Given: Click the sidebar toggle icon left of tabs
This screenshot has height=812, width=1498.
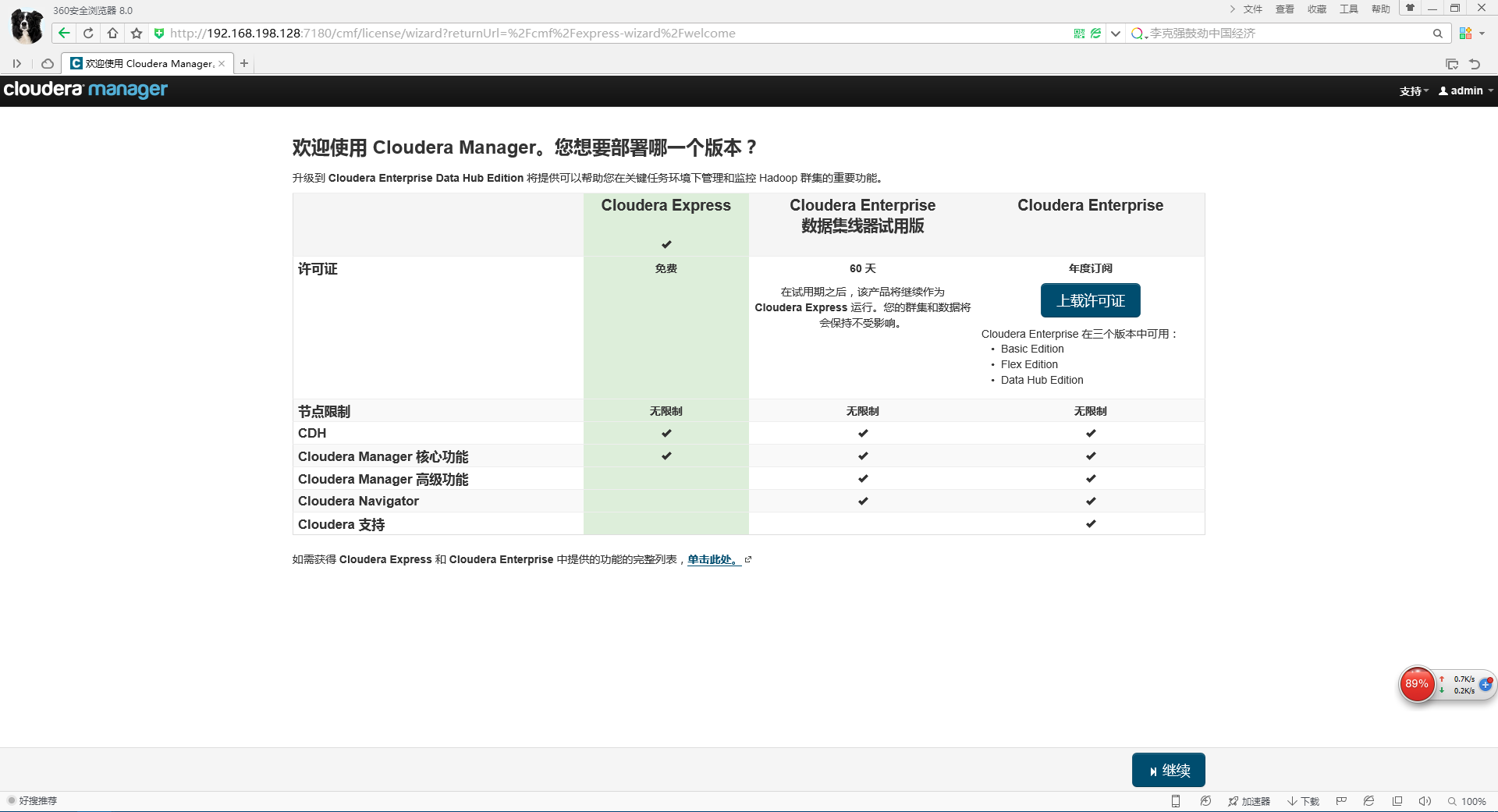Looking at the screenshot, I should click(16, 63).
